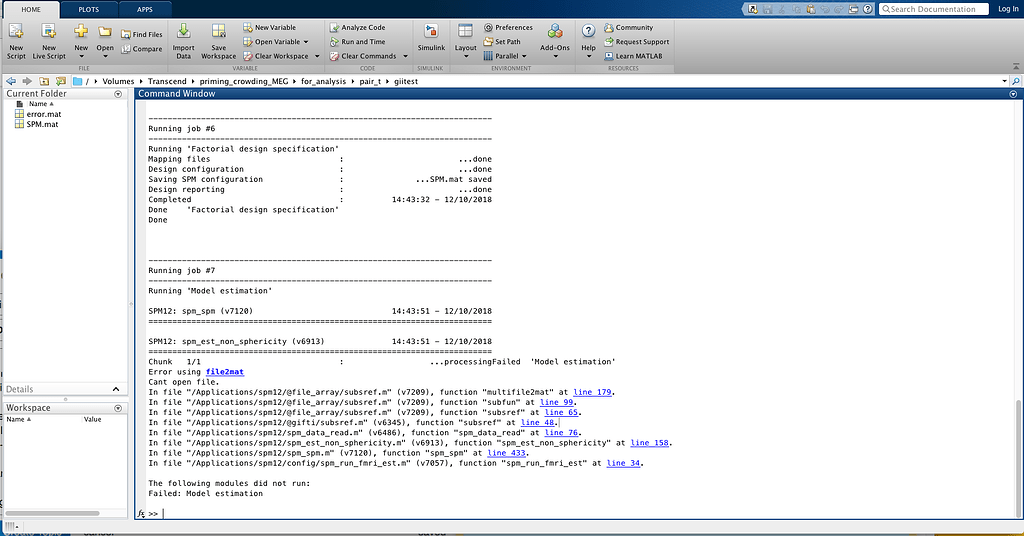Click the Search Documentation field

click(933, 9)
